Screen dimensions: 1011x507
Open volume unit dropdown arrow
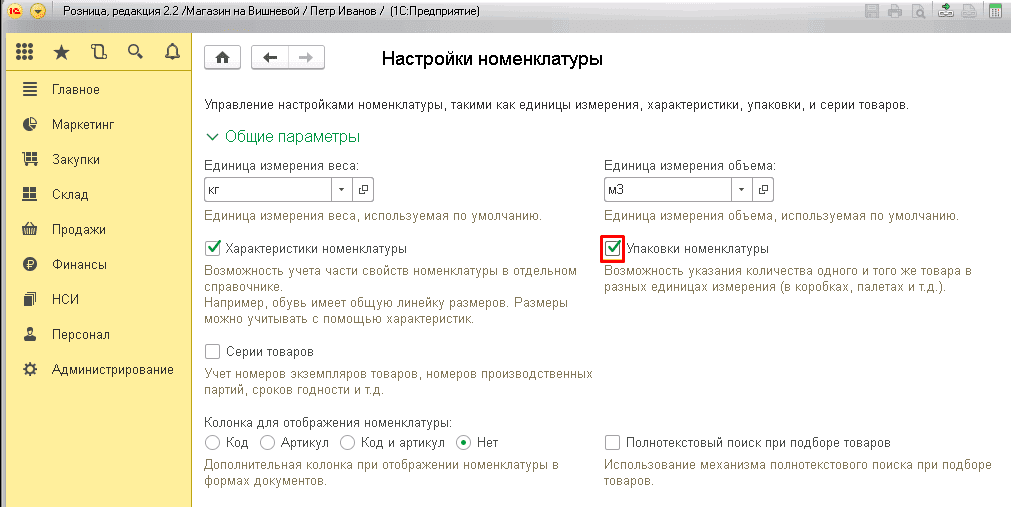741,189
